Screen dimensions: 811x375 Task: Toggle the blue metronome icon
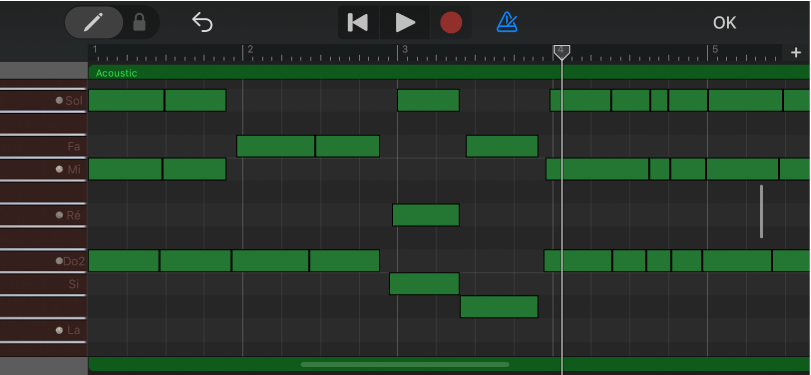click(507, 22)
